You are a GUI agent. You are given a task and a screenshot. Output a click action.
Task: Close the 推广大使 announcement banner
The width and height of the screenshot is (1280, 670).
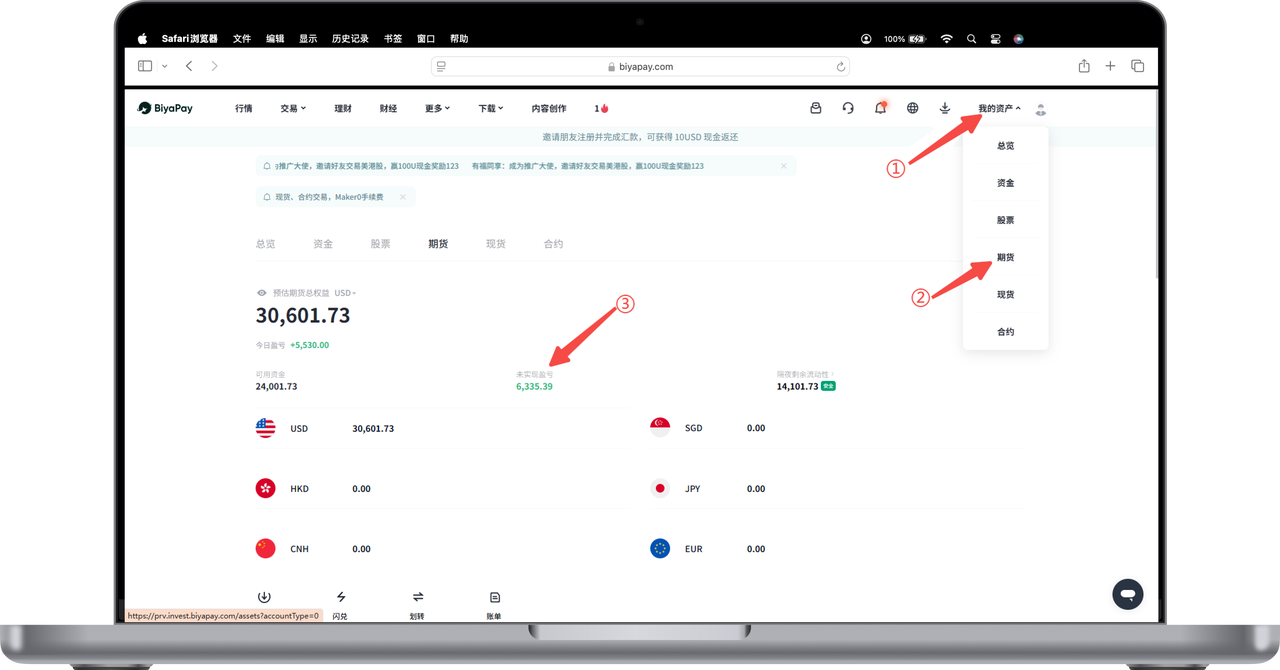coord(783,166)
